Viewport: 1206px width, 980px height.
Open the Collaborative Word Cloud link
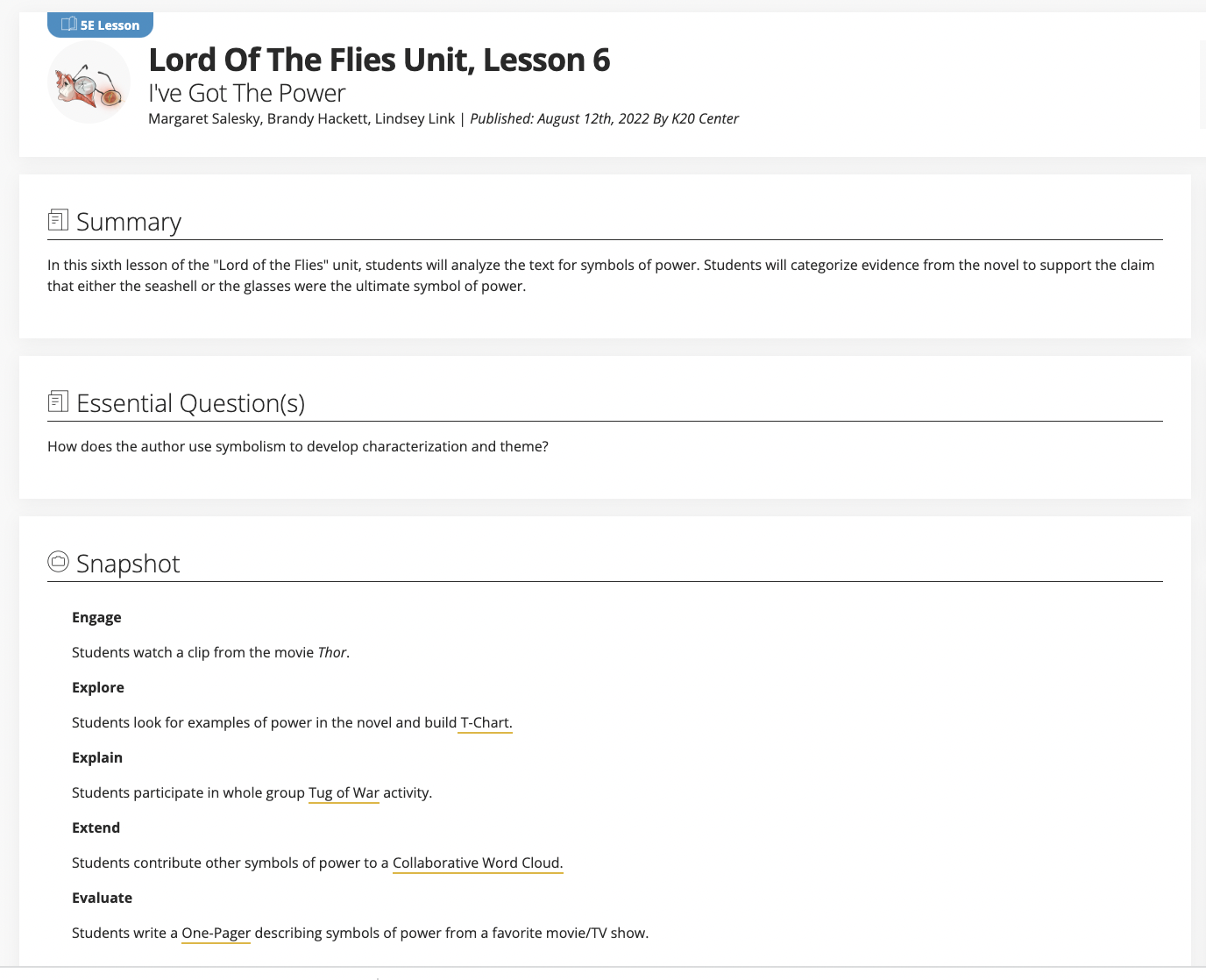pyautogui.click(x=477, y=863)
